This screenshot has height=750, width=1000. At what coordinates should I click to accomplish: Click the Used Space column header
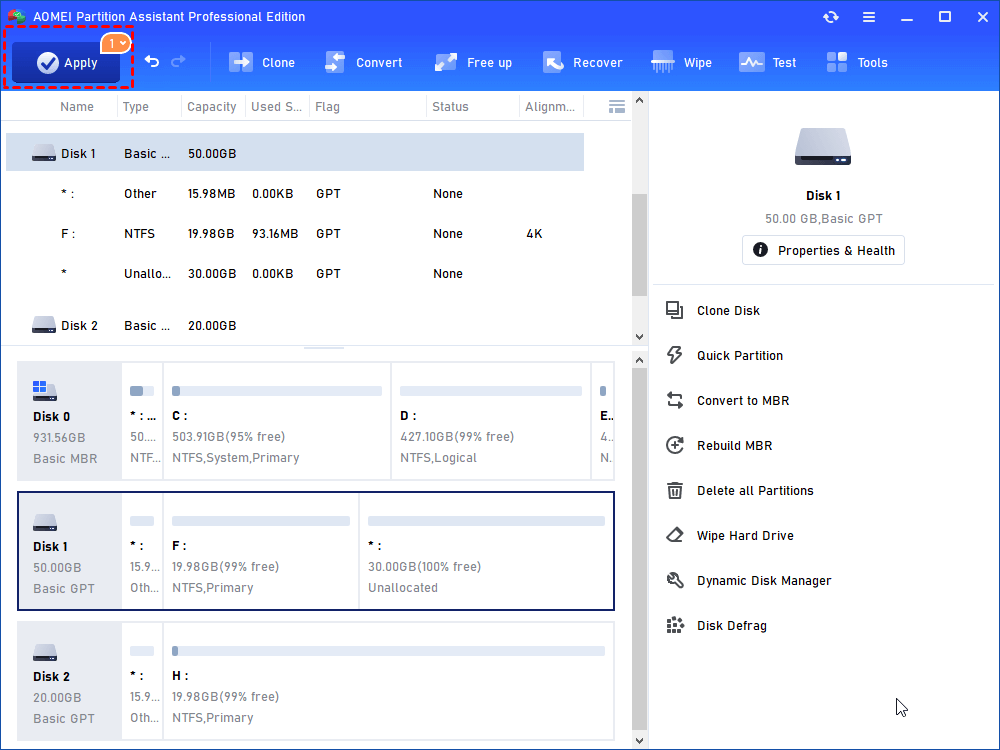coord(276,107)
